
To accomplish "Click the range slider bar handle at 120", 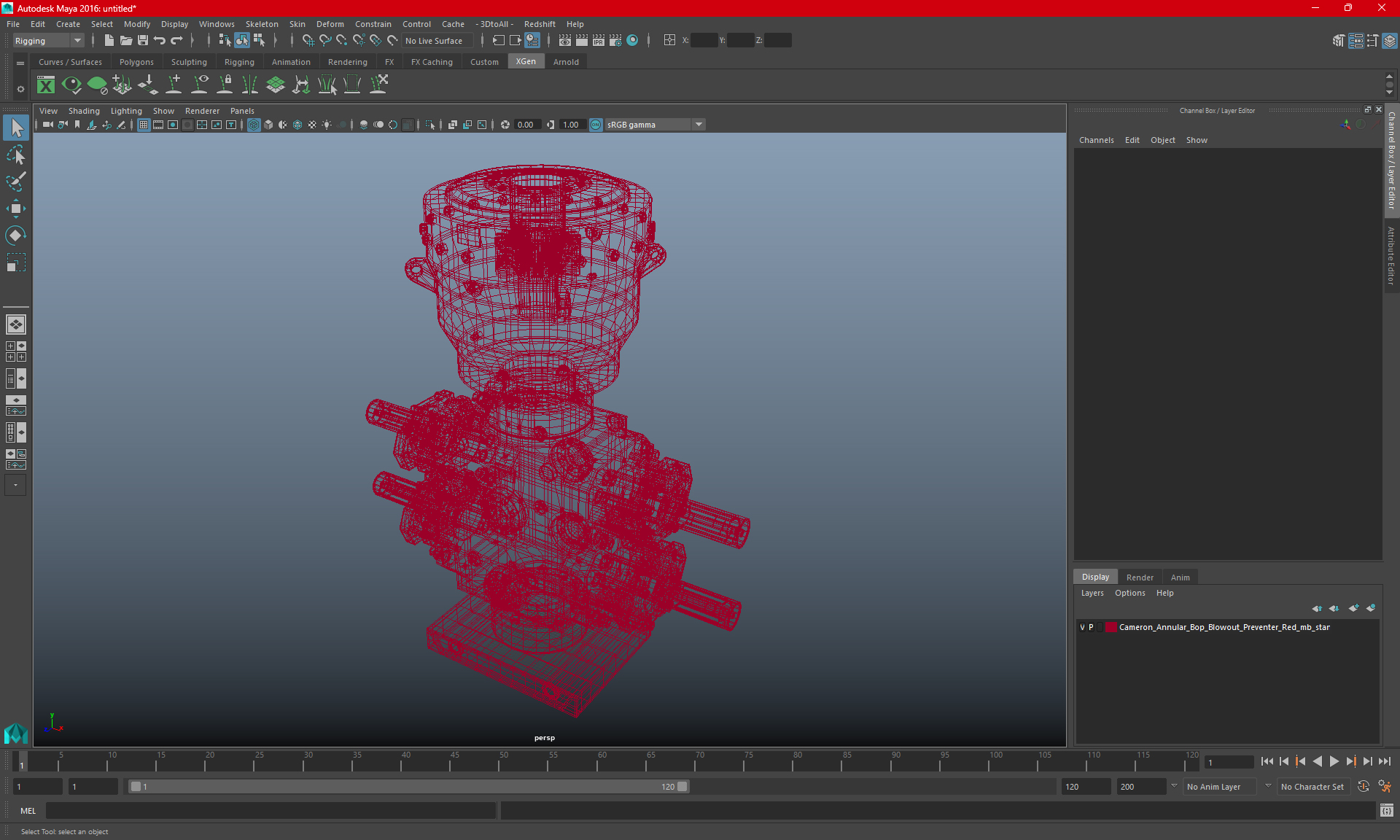I will pyautogui.click(x=682, y=787).
